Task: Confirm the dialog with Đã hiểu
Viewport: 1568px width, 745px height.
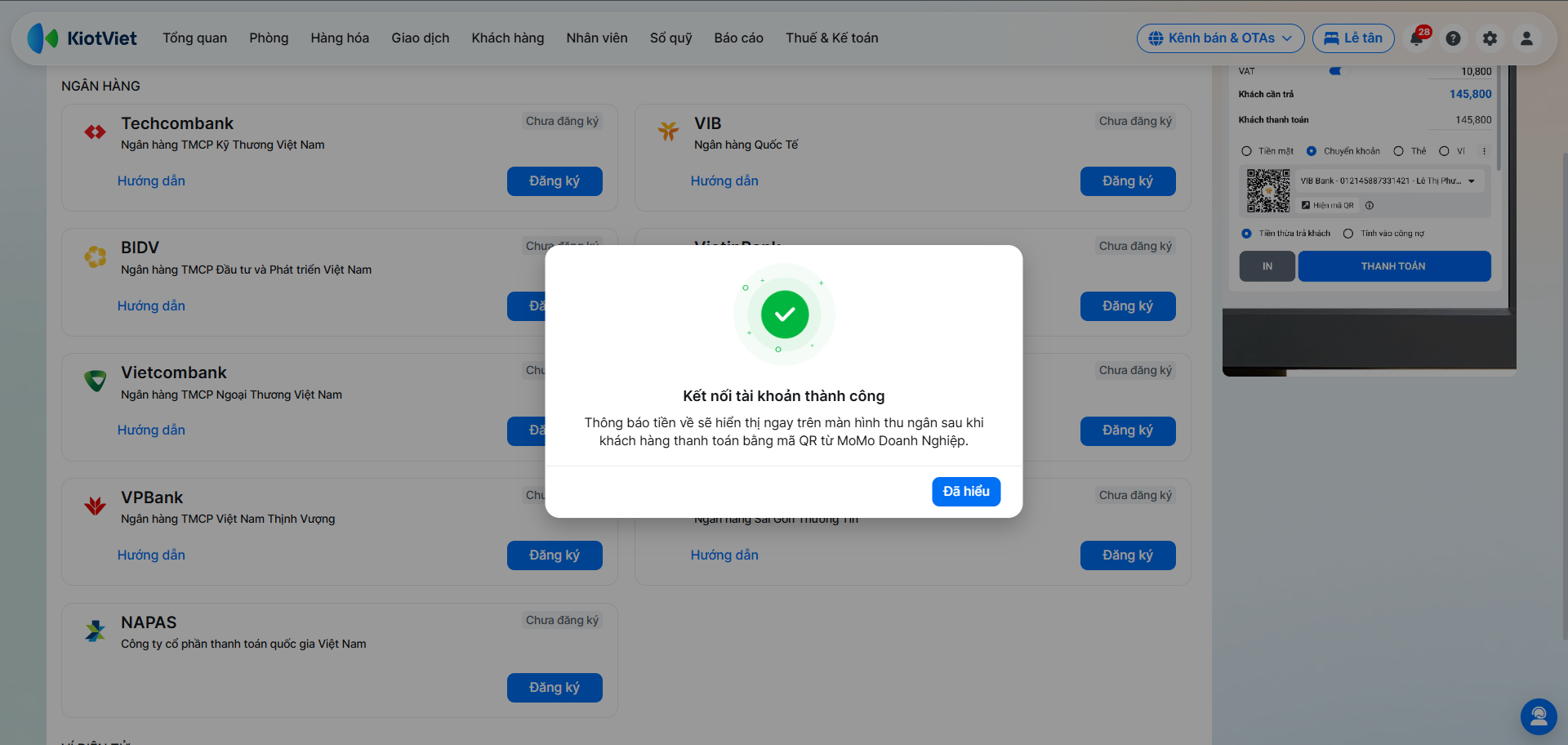Action: [966, 492]
